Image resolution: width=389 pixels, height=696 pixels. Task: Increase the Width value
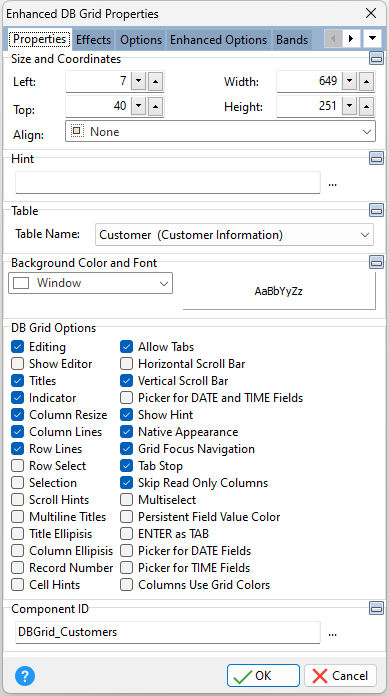click(x=366, y=82)
